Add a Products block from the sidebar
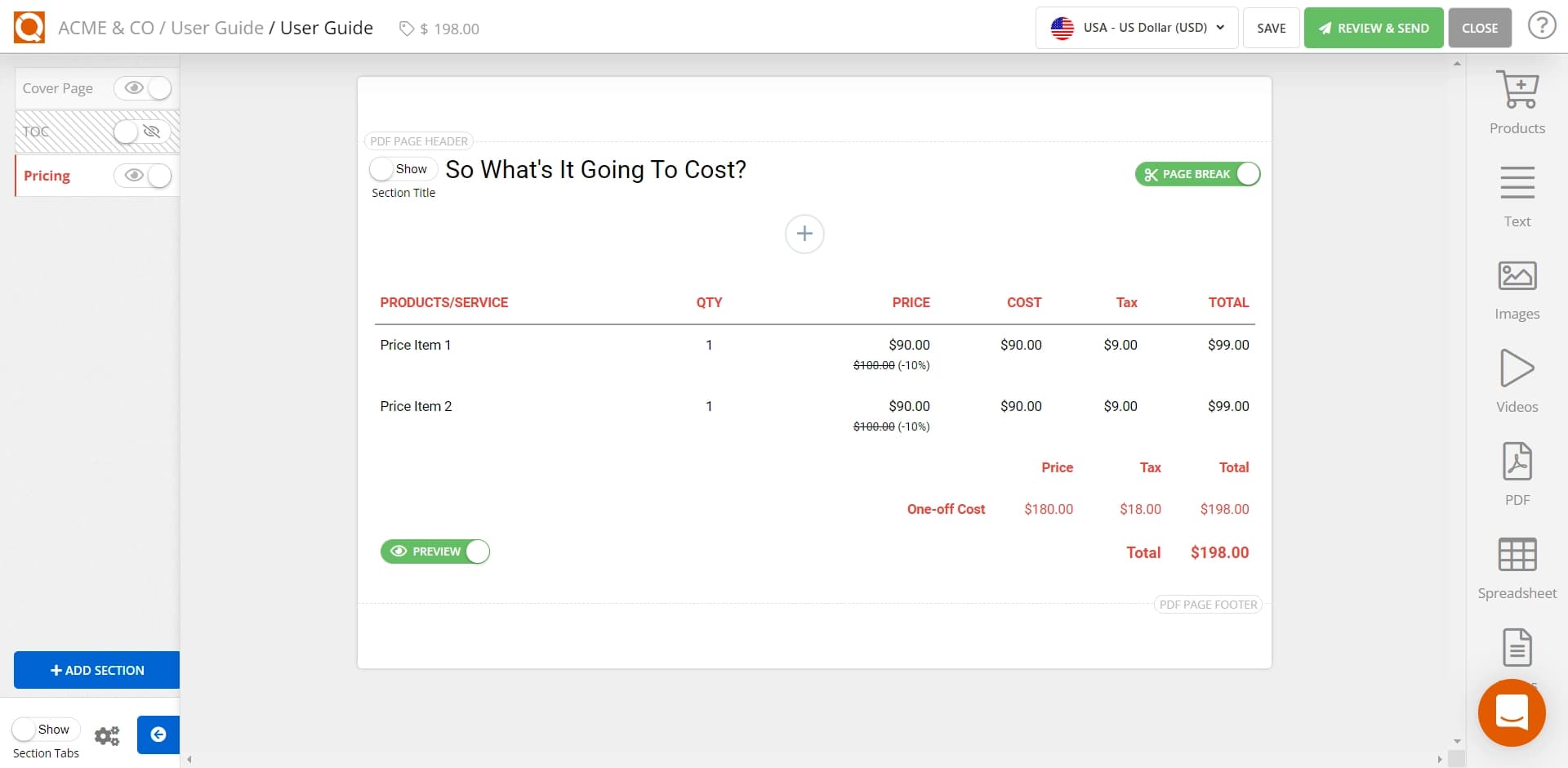1568x768 pixels. tap(1517, 100)
